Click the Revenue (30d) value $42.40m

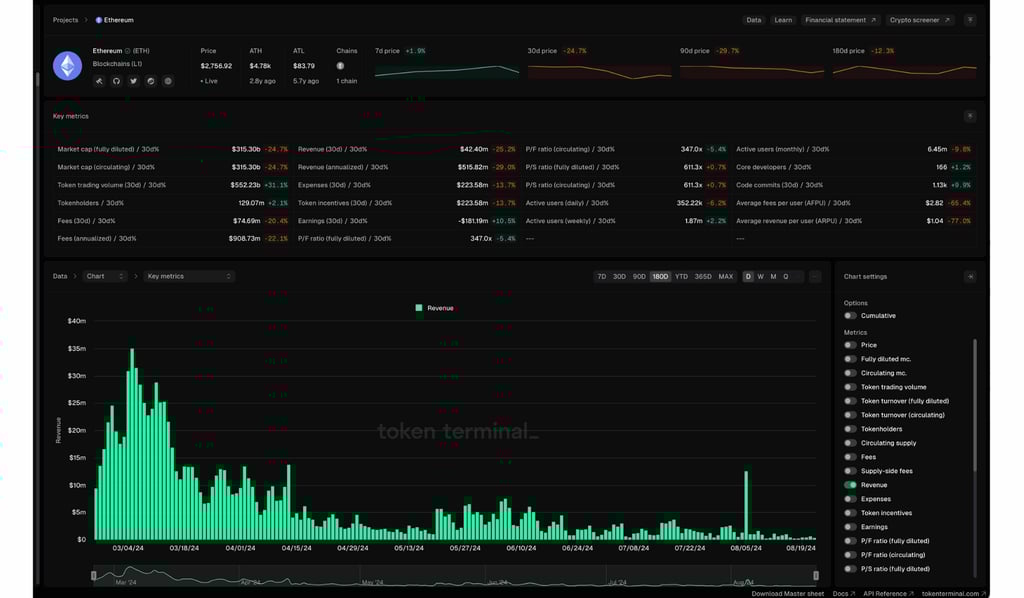tap(474, 150)
